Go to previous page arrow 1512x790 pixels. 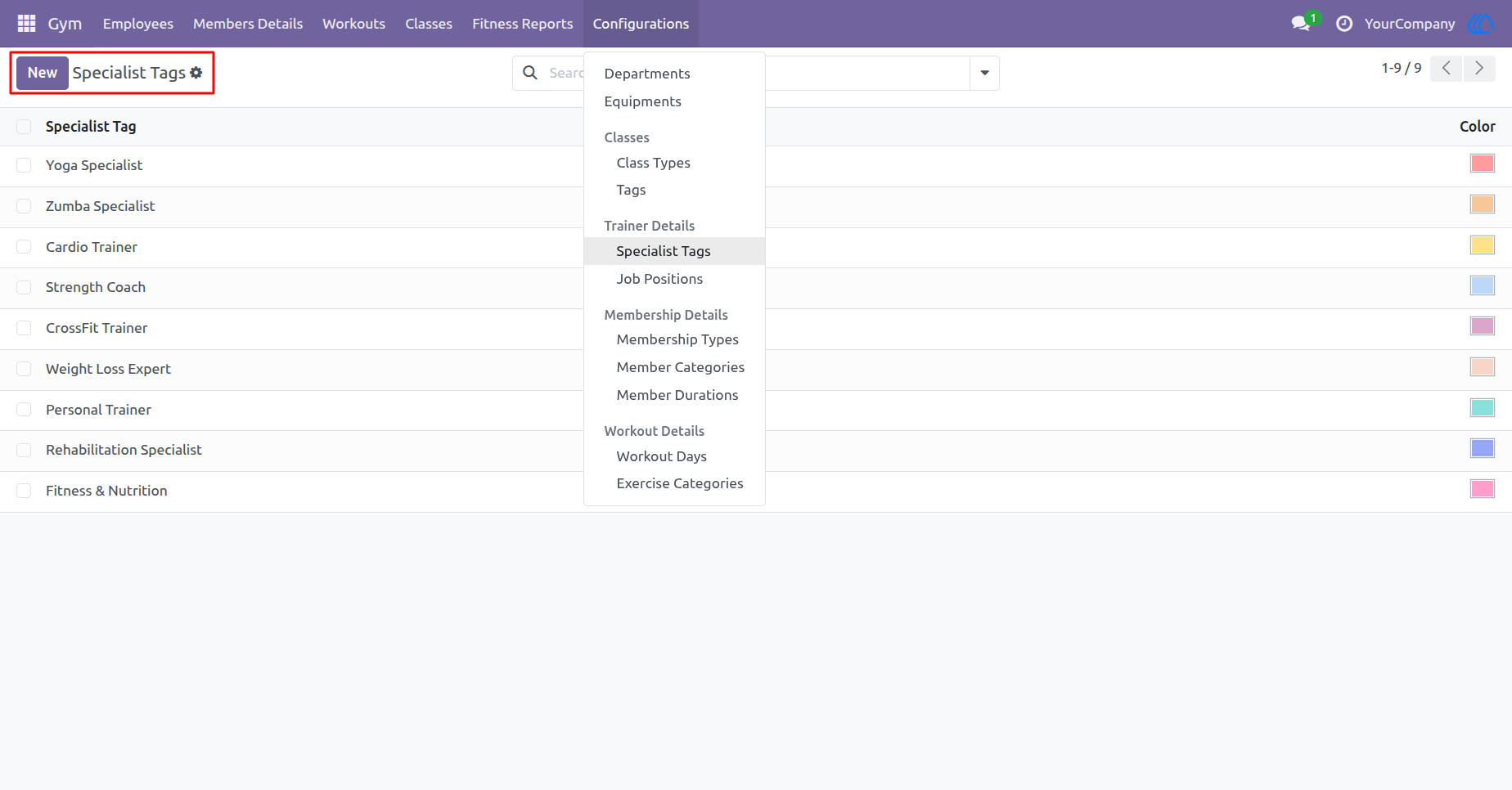tap(1447, 68)
